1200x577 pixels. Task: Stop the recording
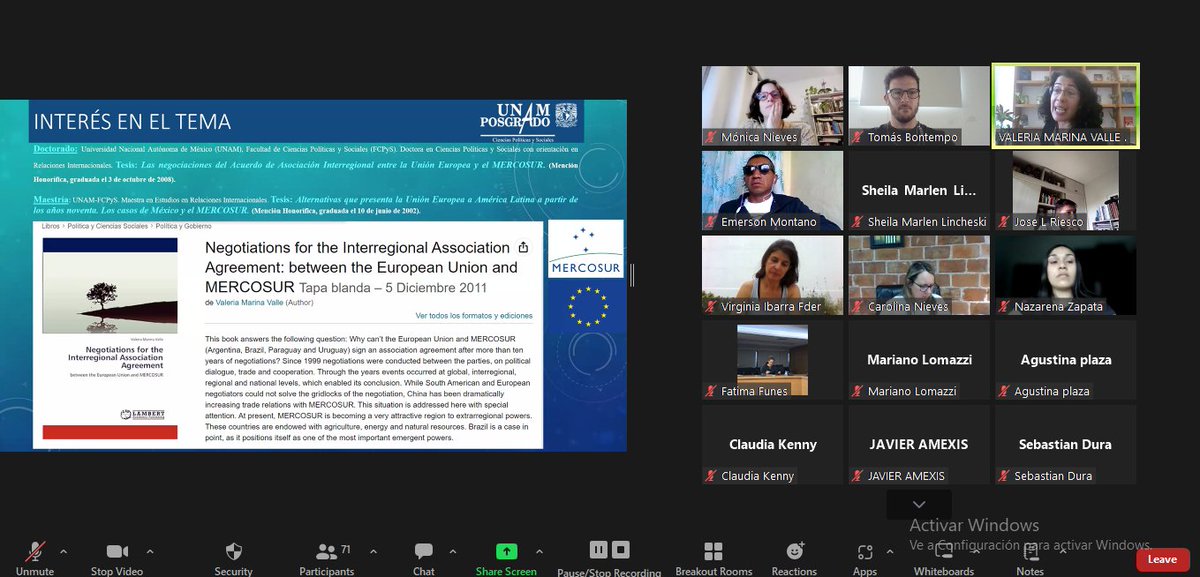(x=620, y=550)
